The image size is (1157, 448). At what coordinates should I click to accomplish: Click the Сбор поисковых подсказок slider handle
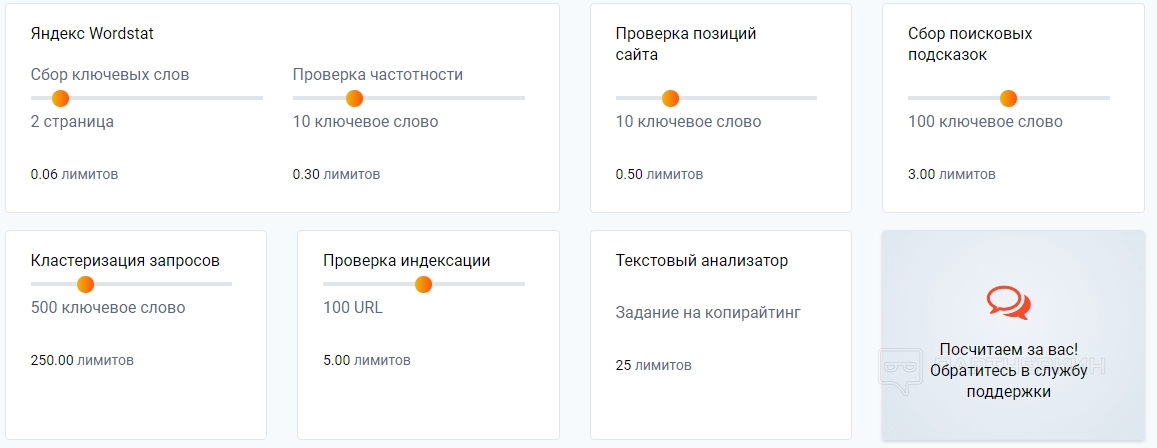pos(1008,98)
